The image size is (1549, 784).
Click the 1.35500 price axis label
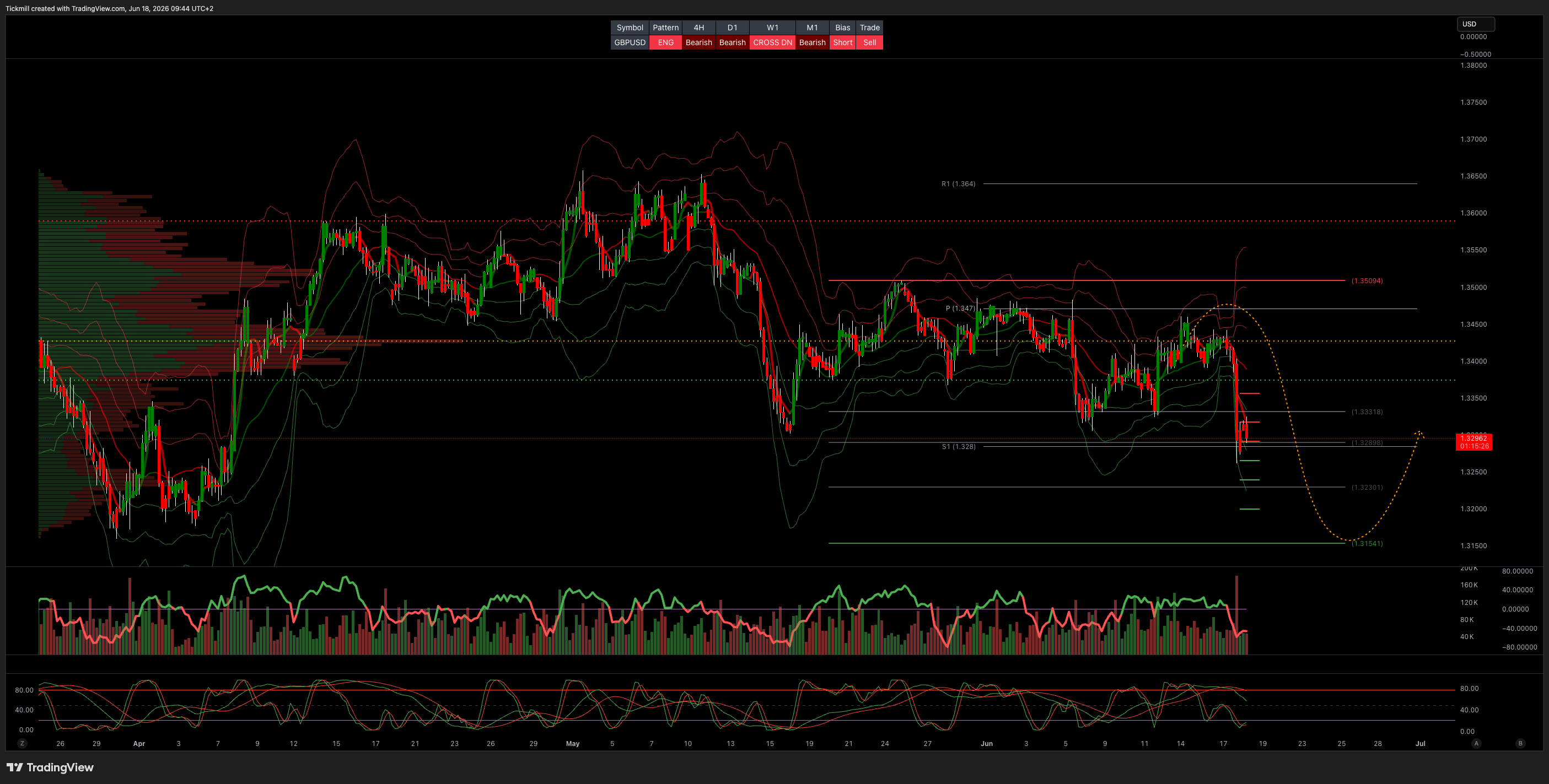1473,250
